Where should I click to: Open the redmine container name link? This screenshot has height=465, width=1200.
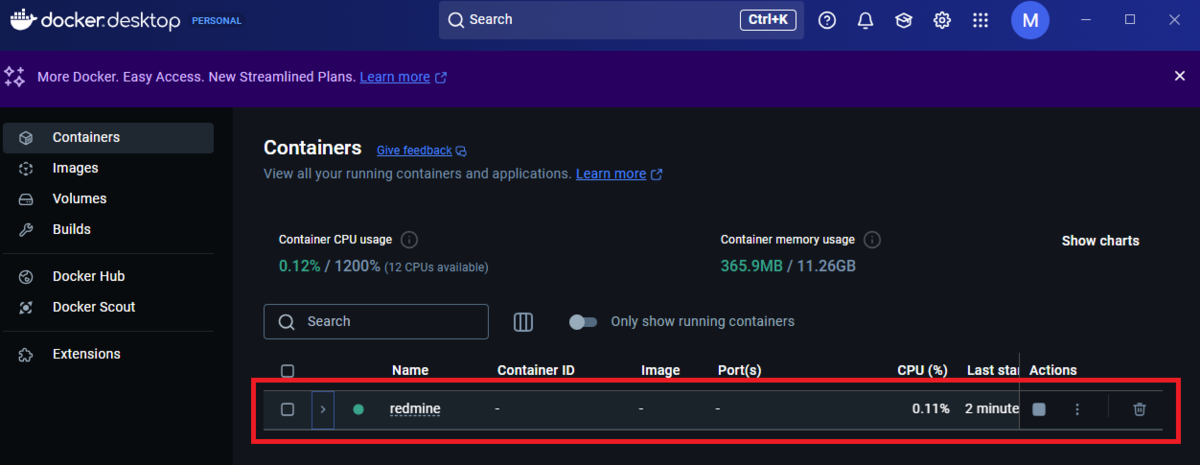[x=415, y=409]
